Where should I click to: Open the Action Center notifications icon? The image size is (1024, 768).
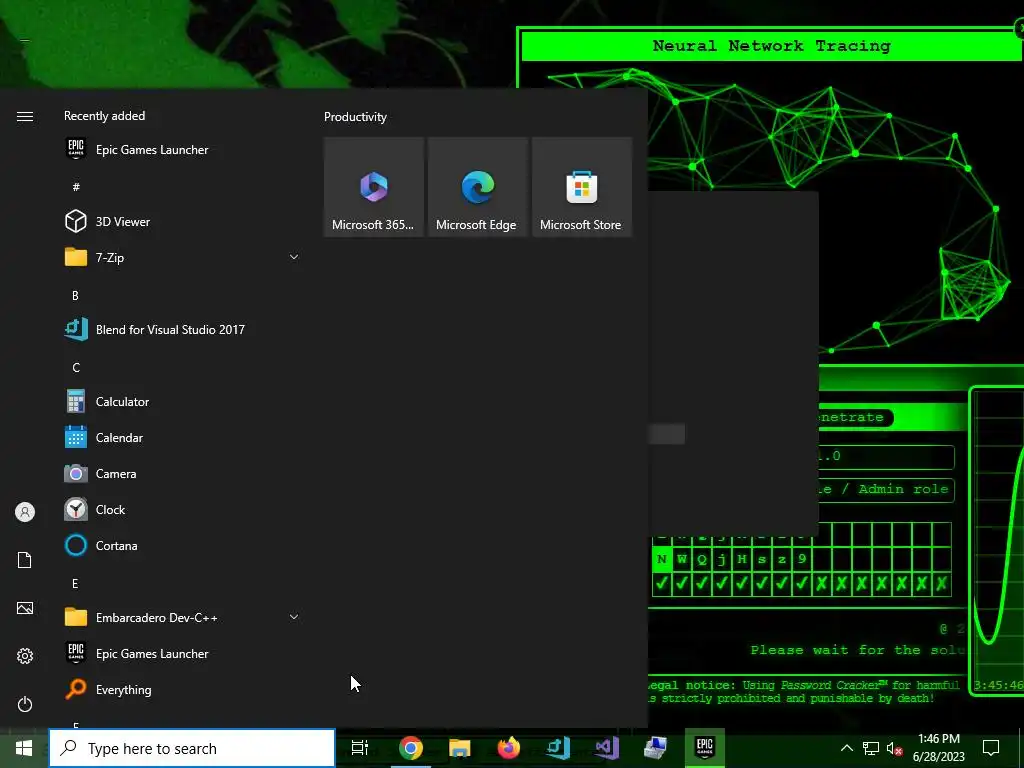click(x=991, y=748)
